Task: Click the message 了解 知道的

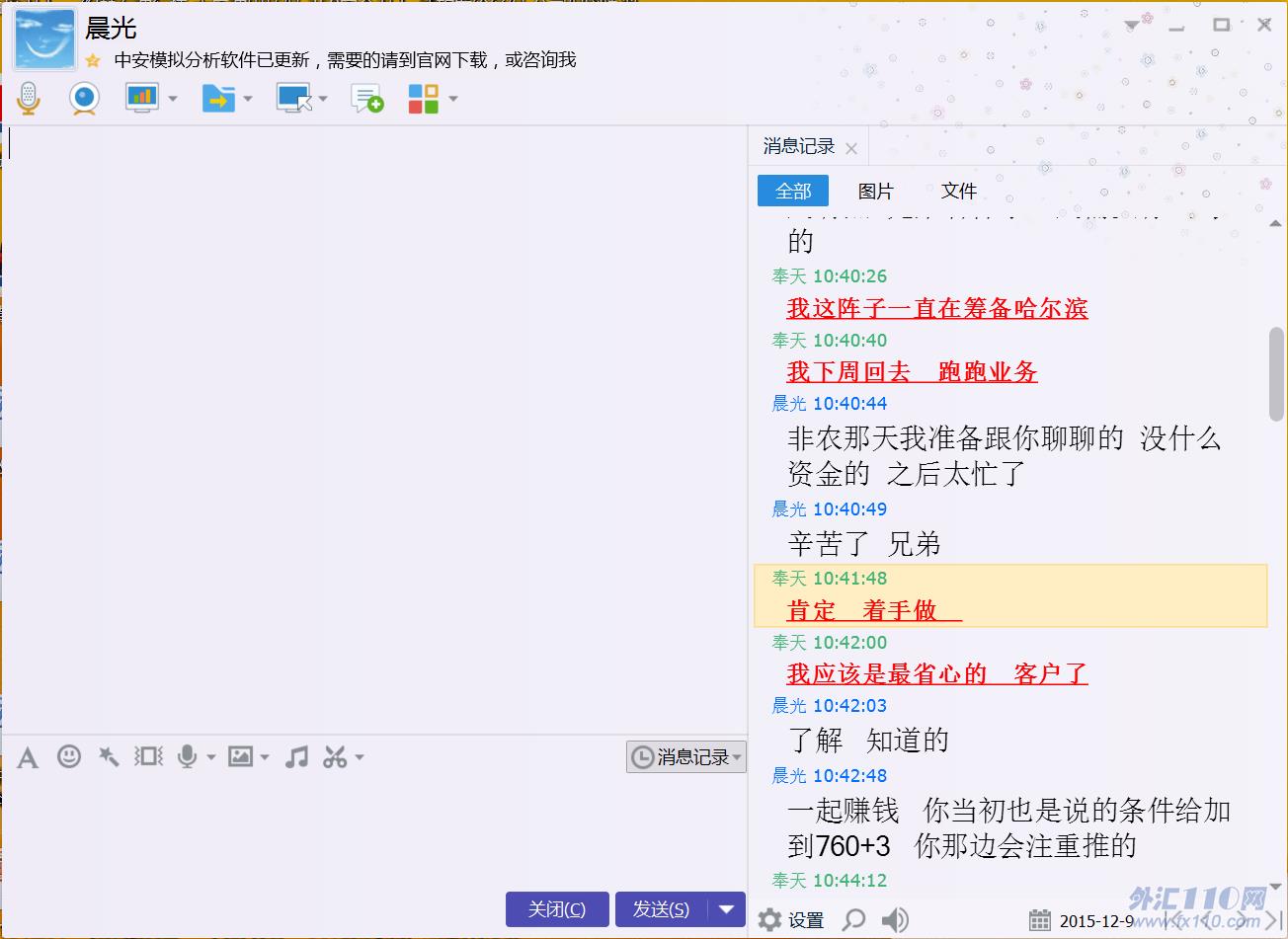Action: (868, 741)
